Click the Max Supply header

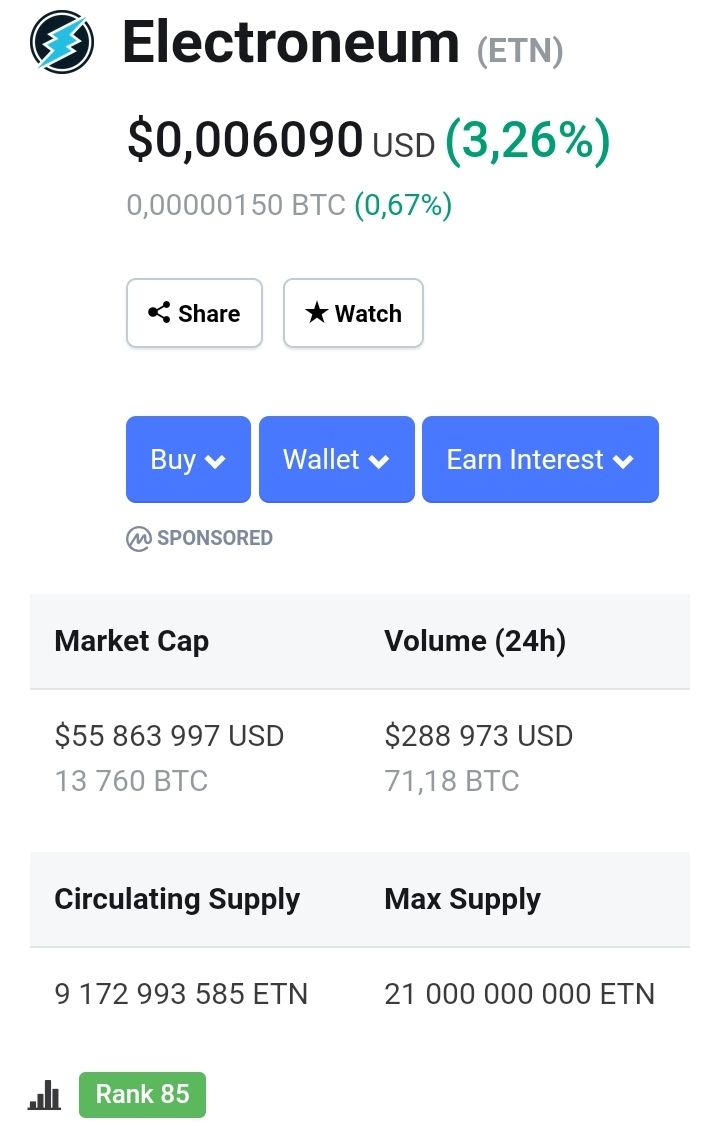pyautogui.click(x=463, y=900)
